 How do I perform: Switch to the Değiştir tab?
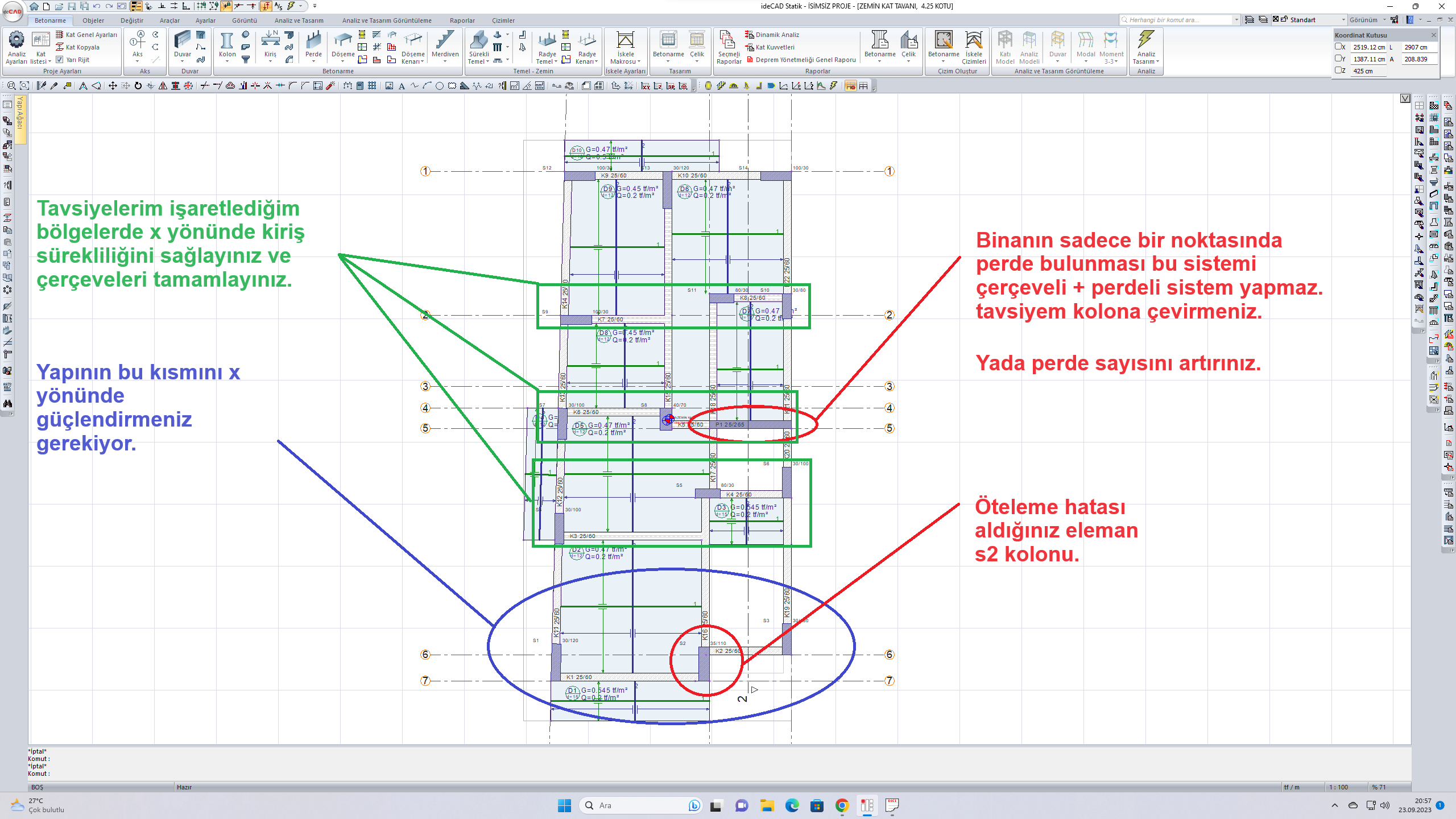(x=132, y=20)
